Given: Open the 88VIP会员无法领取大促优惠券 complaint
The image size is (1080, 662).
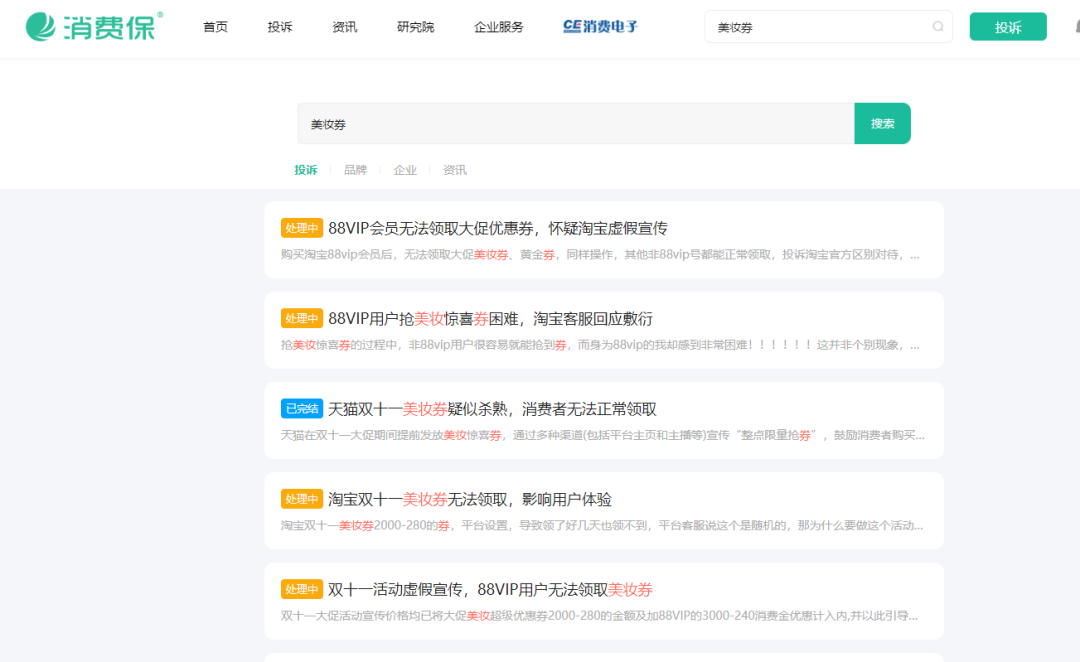Looking at the screenshot, I should pyautogui.click(x=498, y=227).
